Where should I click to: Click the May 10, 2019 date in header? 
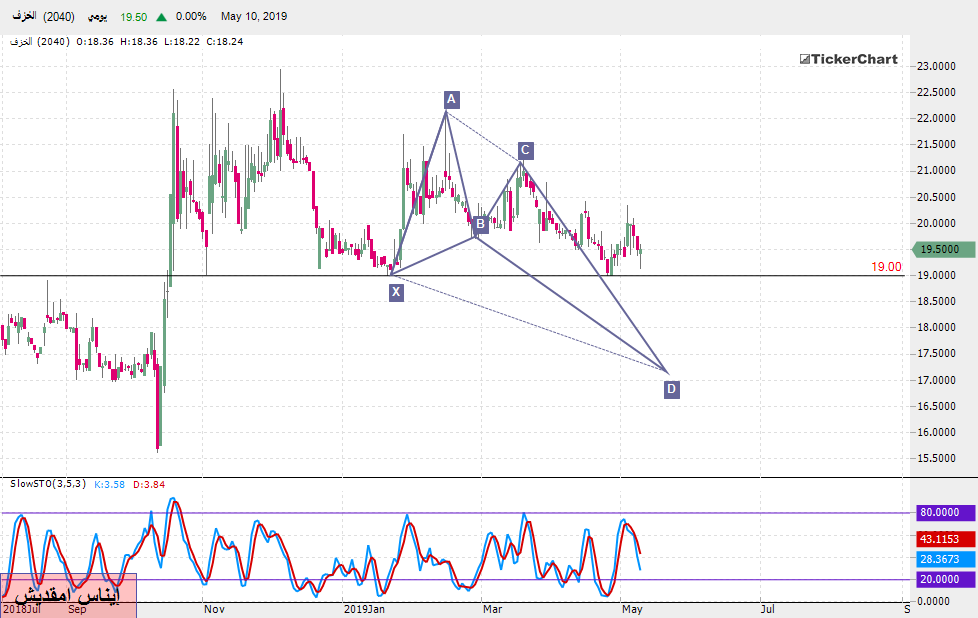(252, 17)
